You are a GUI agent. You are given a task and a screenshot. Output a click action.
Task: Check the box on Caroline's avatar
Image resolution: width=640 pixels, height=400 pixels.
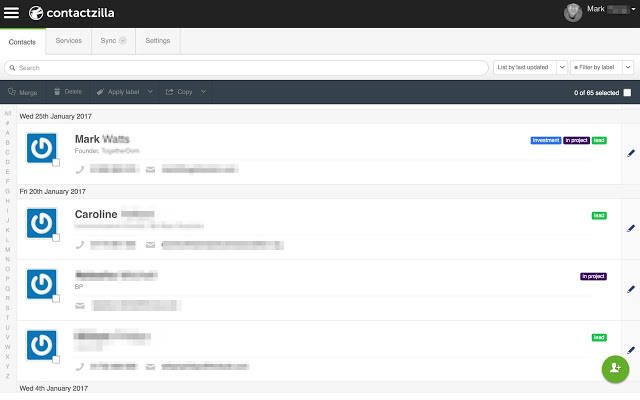pyautogui.click(x=56, y=237)
